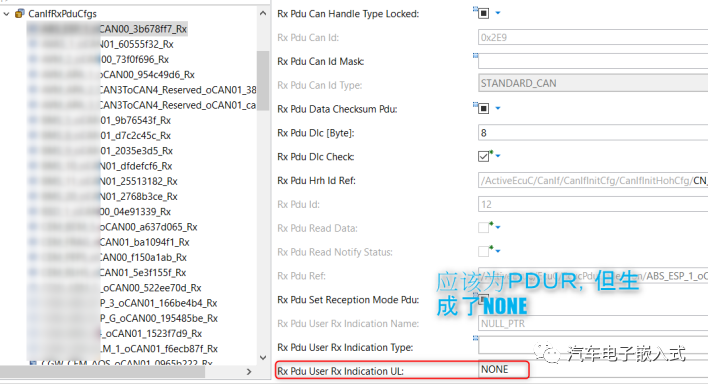Toggle the Rx Pdu Read Data checkbox
Image resolution: width=708 pixels, height=384 pixels.
[484, 228]
